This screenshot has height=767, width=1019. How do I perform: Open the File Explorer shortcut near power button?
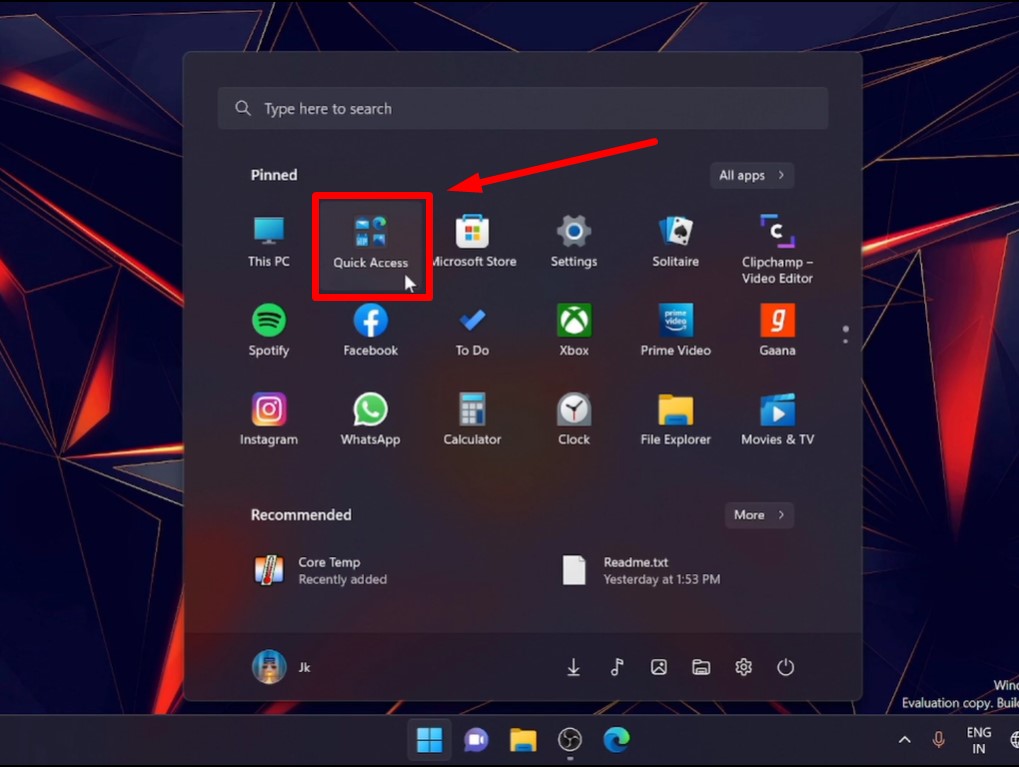[701, 668]
